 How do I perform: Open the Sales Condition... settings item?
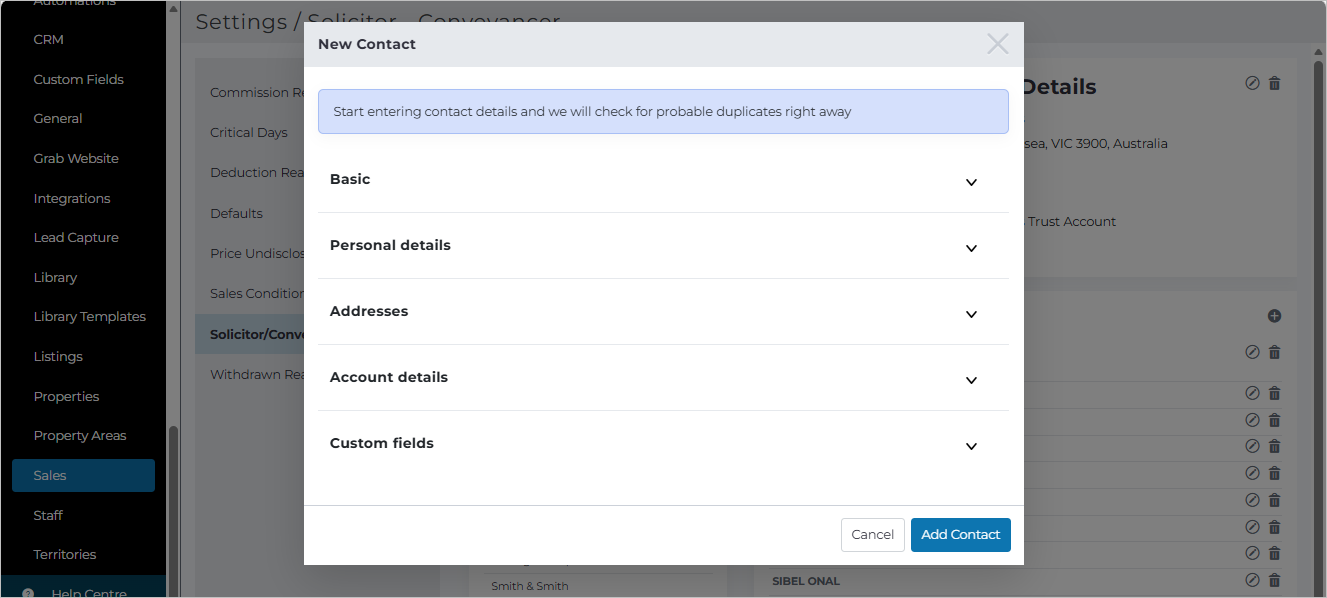(x=257, y=293)
